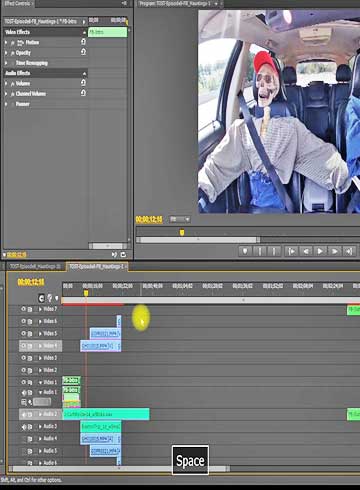Screen dimensions: 360x490
Task: Click the Program monitor playhead marker
Action: [182, 232]
